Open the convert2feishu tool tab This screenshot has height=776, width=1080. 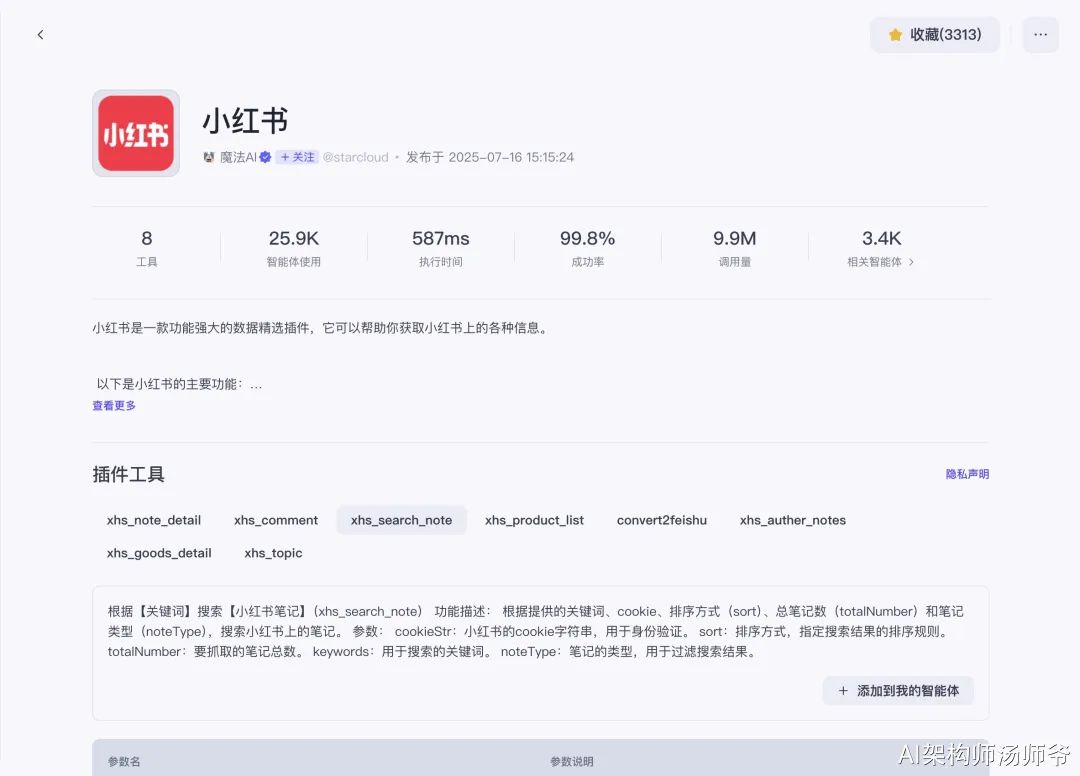(x=662, y=520)
